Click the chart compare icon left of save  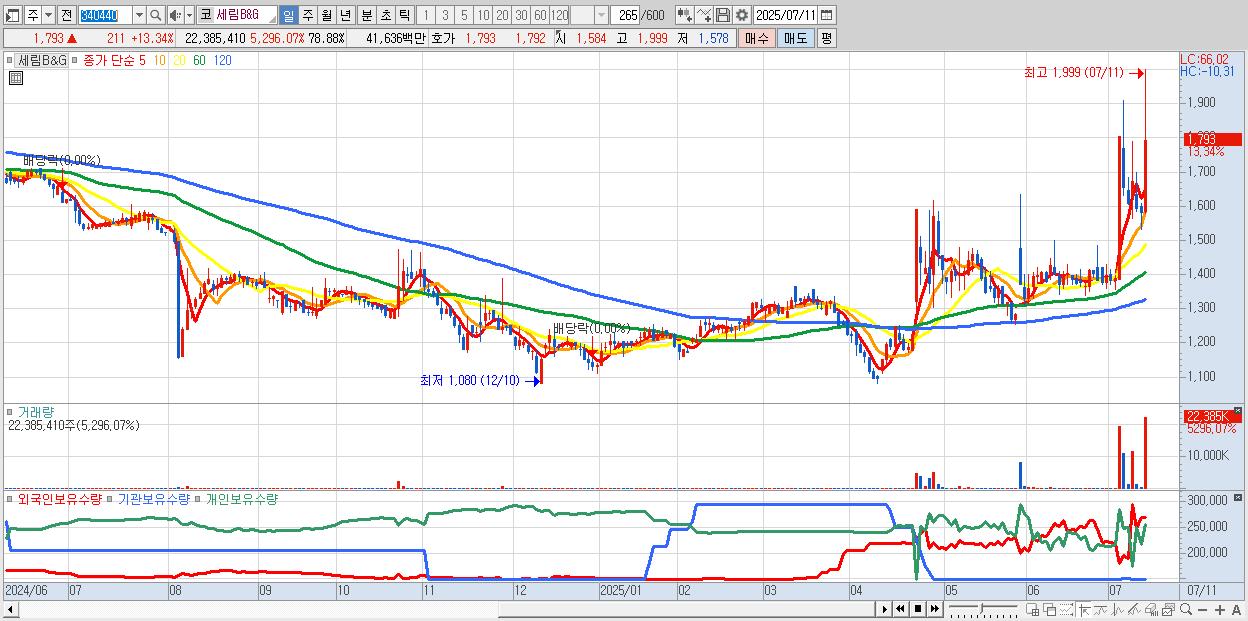click(703, 15)
